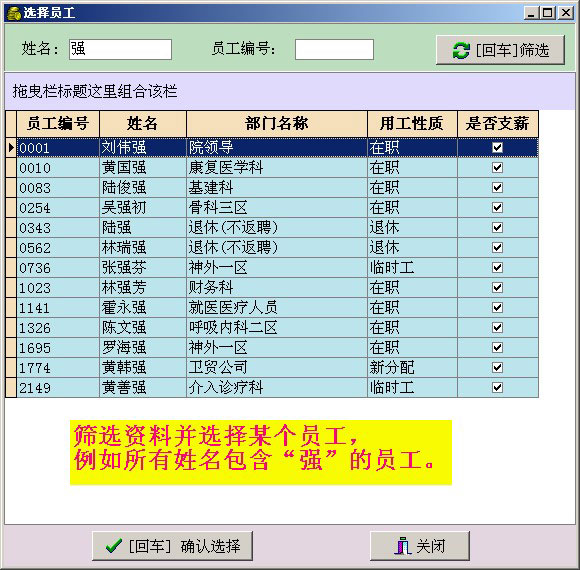Toggle 是否支薪 checkbox for 张强芬
This screenshot has height=570, width=580.
[x=498, y=267]
